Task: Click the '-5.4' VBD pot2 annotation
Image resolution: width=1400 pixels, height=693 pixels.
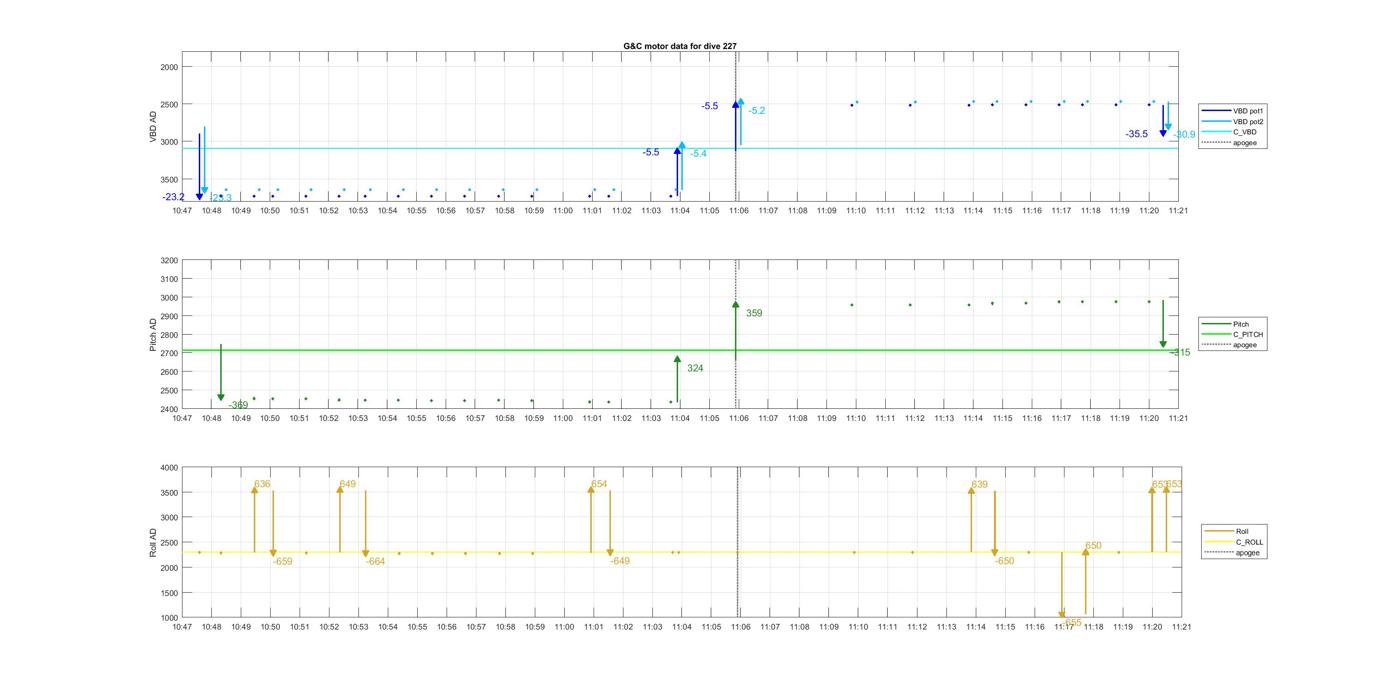Action: 698,154
